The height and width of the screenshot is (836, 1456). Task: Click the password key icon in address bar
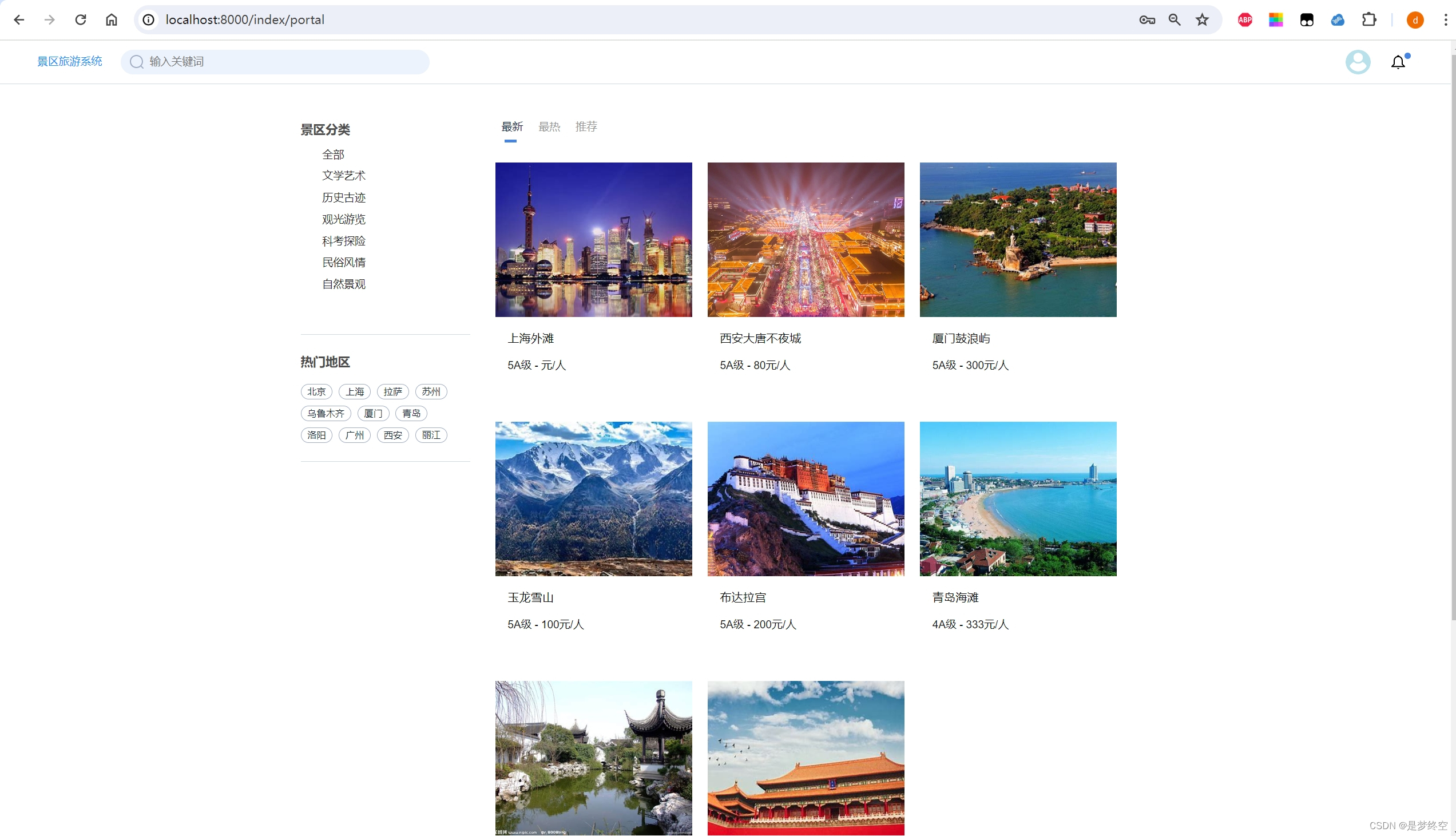[x=1146, y=19]
